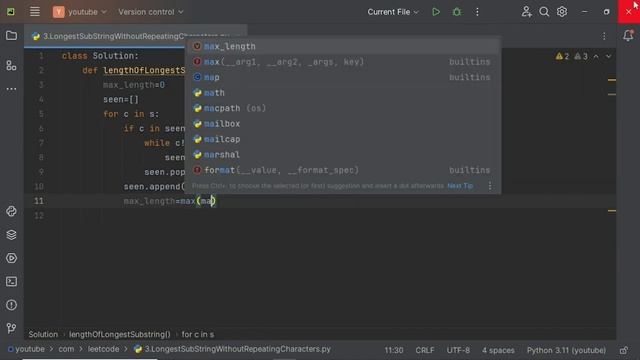Viewport: 640px width, 360px height.
Task: Go to next highlighted error arrow
Action: click(609, 56)
